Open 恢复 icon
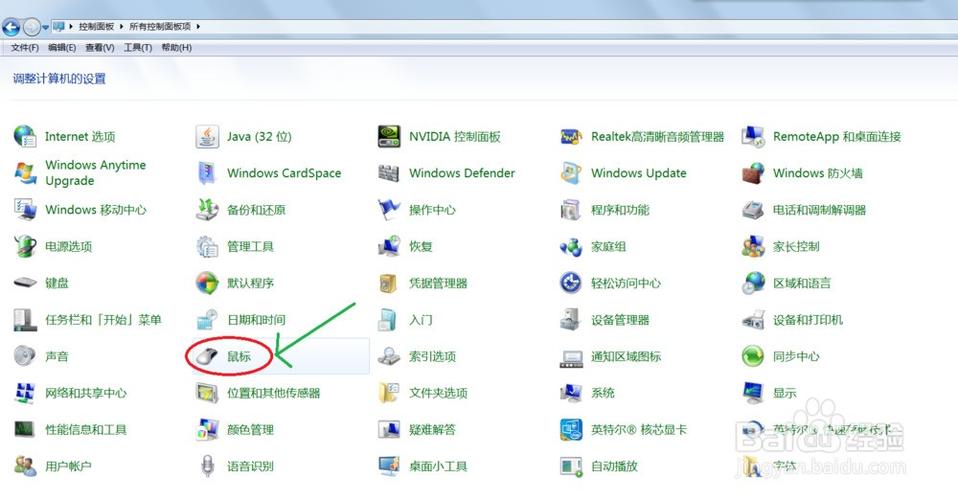This screenshot has height=500, width=958. 389,246
